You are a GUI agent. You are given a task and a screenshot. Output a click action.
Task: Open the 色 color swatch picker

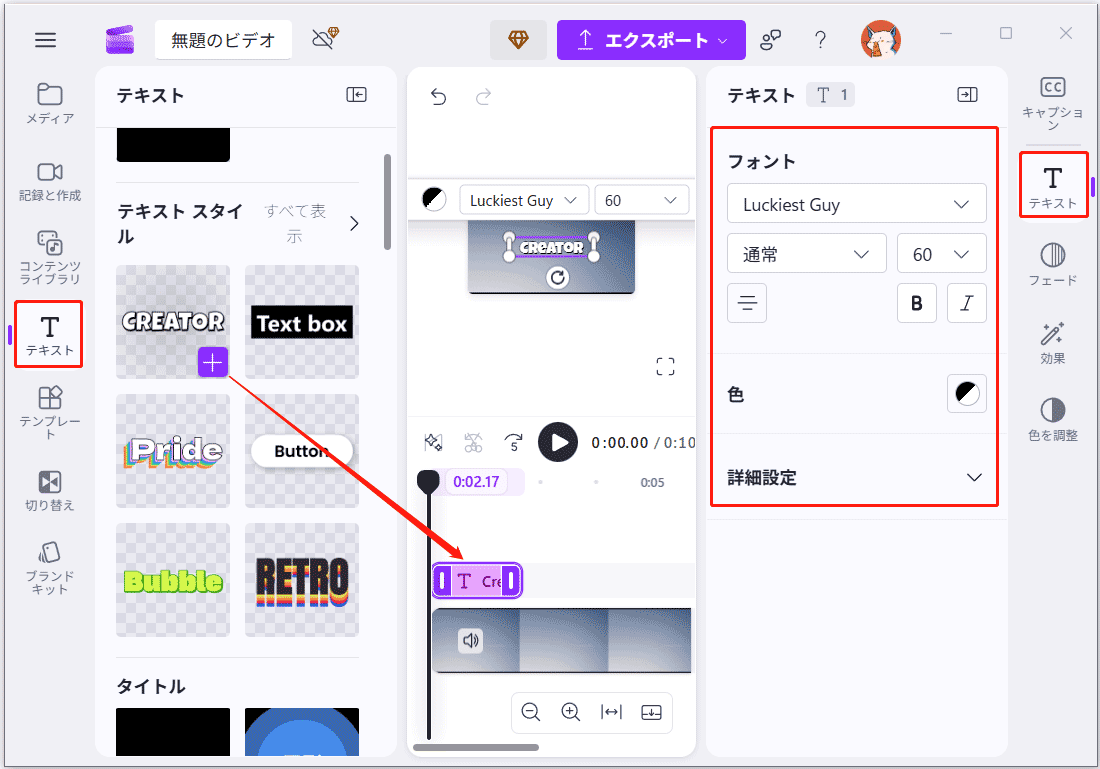click(x=966, y=393)
